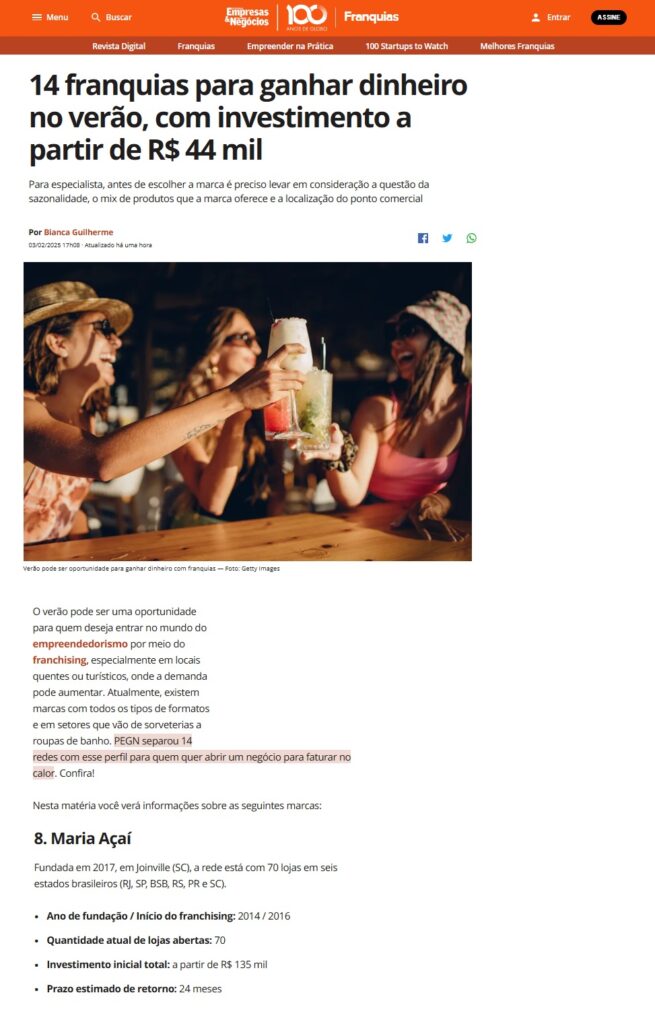Follow the empreendedorismo hyperlink
This screenshot has height=1024, width=655.
click(x=80, y=644)
